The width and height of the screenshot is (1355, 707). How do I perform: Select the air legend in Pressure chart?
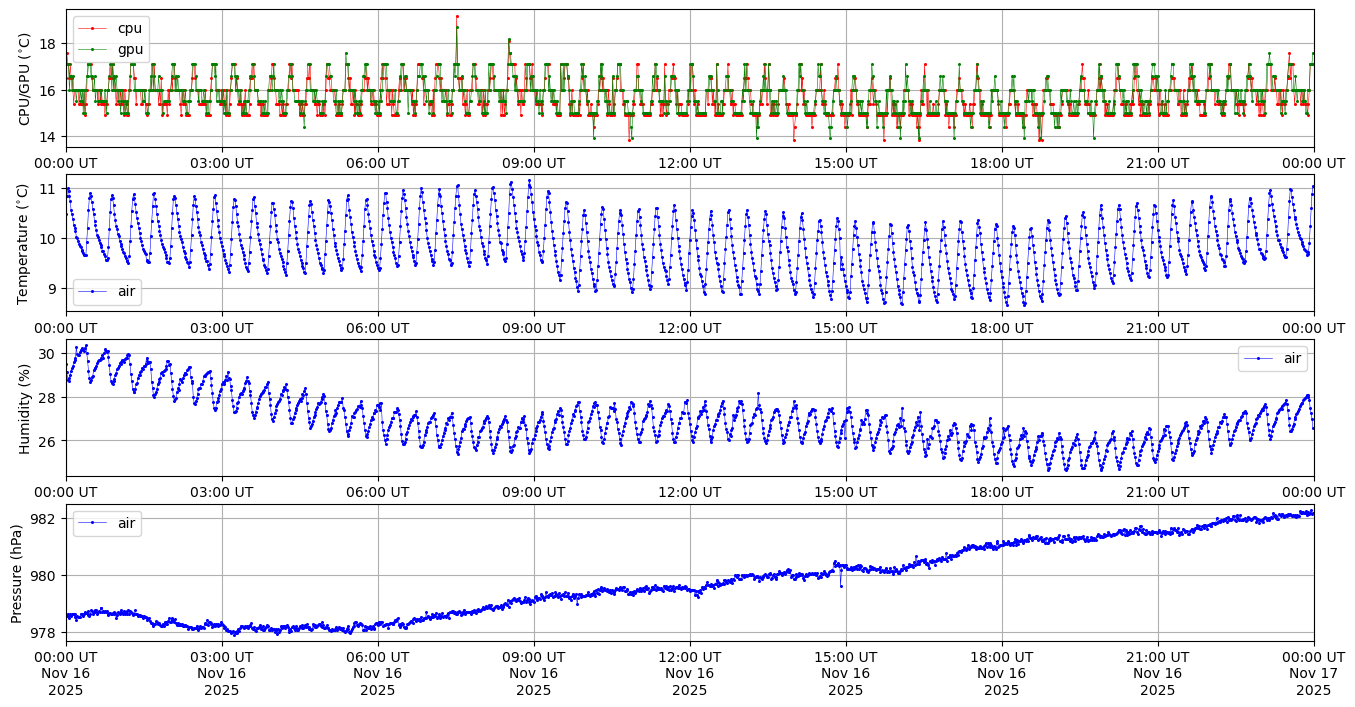[107, 523]
